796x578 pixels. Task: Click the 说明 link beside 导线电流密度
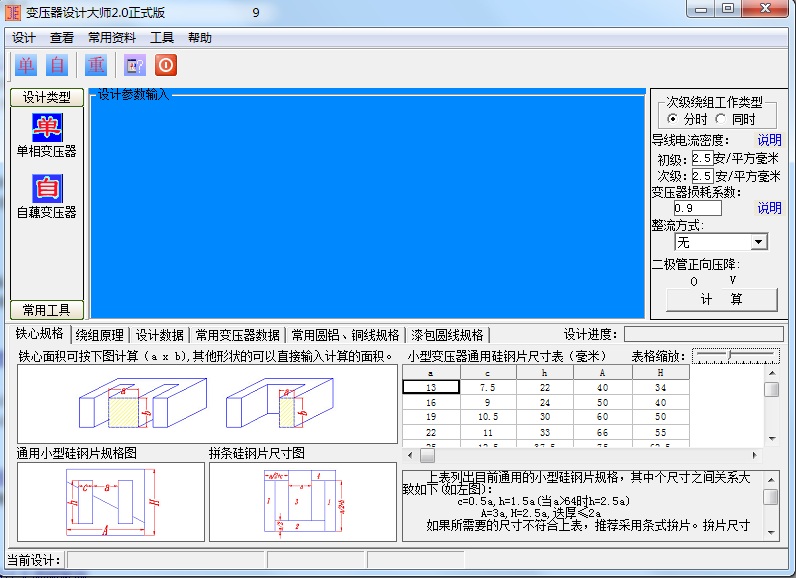[x=769, y=141]
